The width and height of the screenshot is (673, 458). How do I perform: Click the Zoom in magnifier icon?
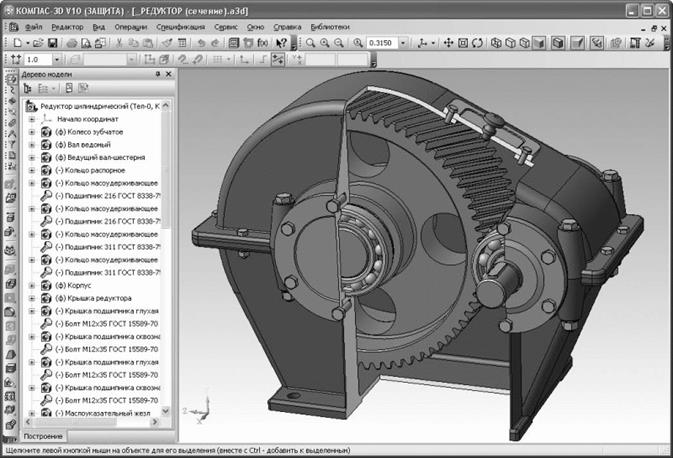coord(325,44)
